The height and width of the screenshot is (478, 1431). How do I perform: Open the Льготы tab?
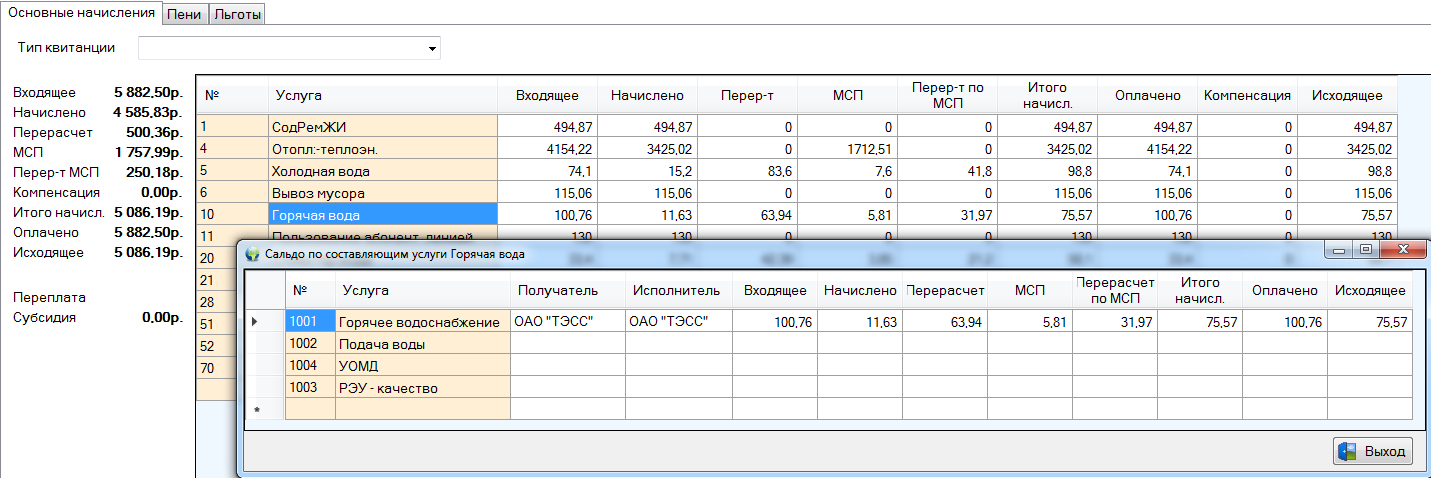(237, 14)
